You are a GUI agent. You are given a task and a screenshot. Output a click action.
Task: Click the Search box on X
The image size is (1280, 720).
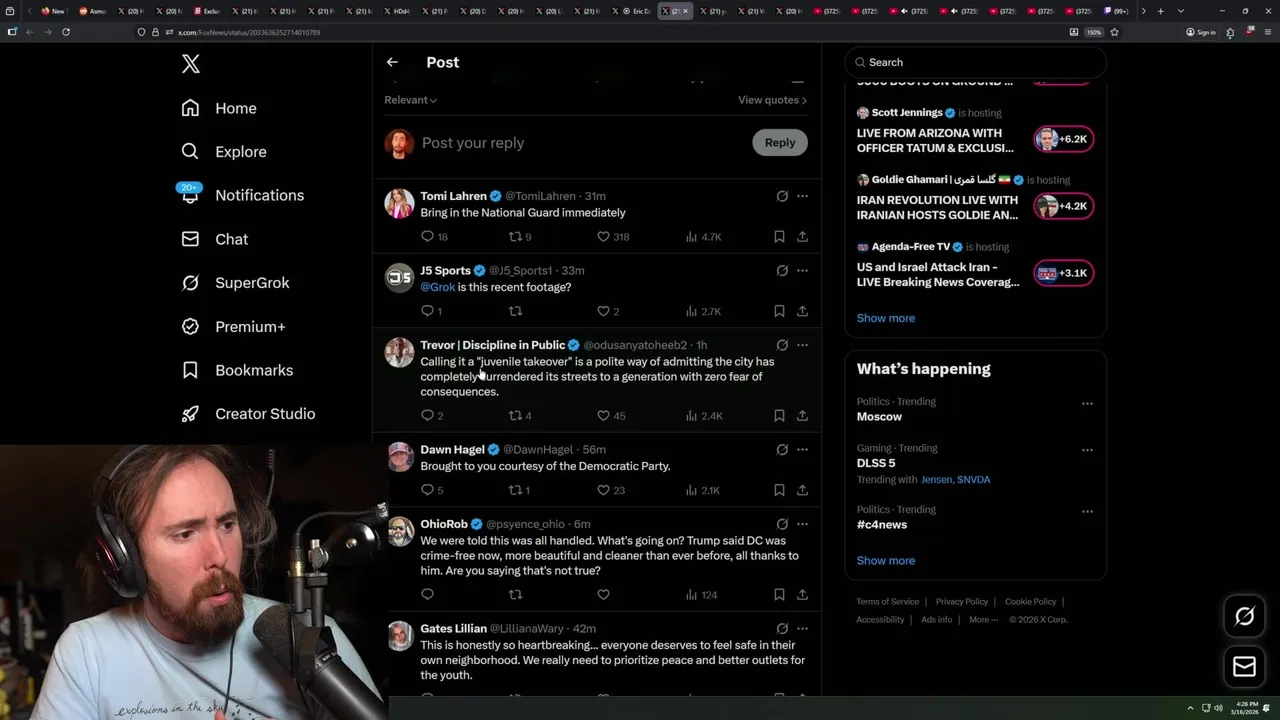[975, 62]
